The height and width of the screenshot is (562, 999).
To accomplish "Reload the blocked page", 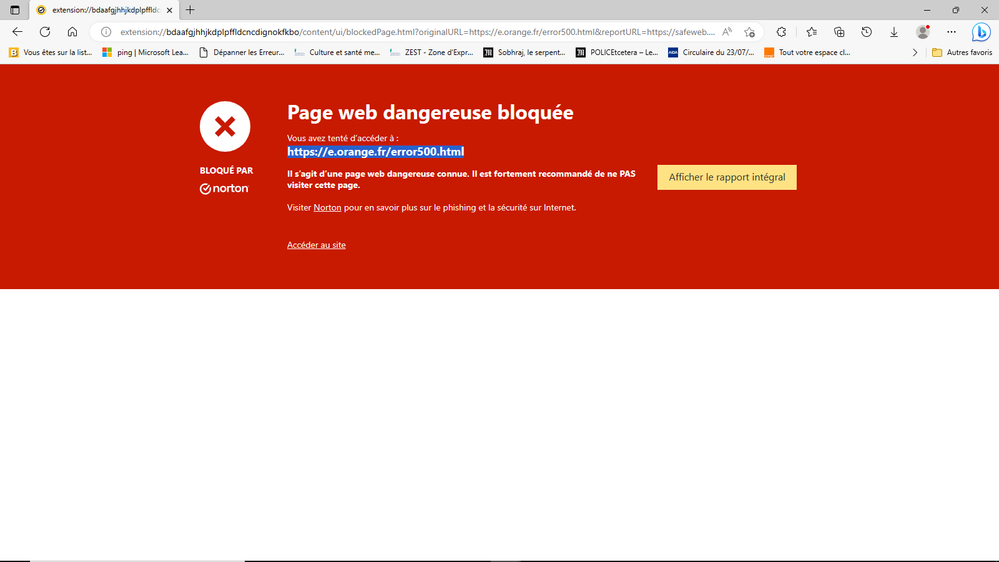I will (45, 32).
